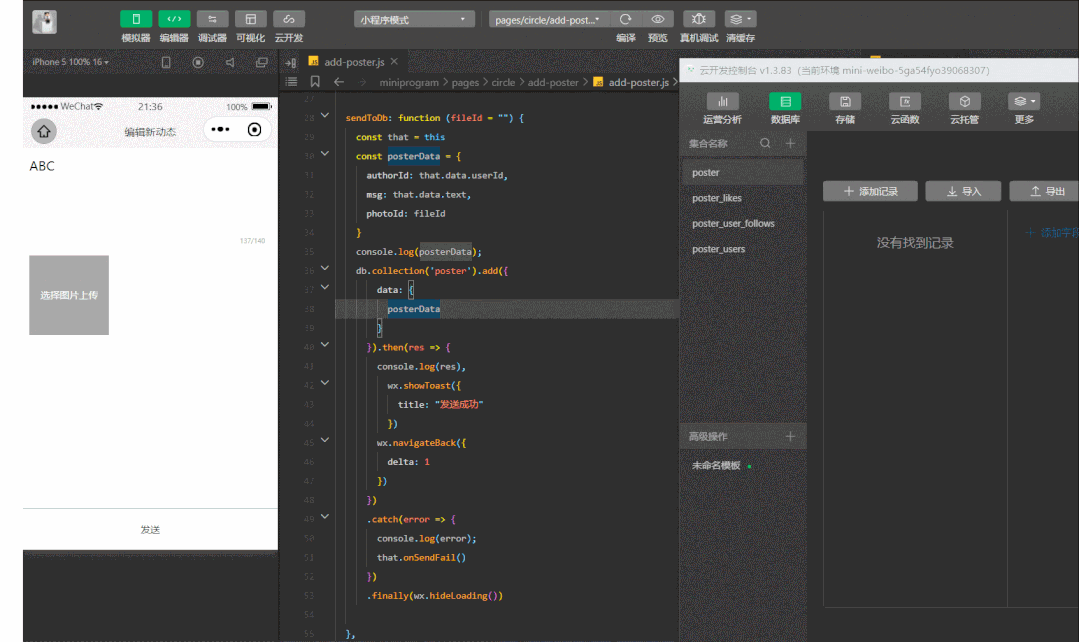Click the editor forward navigation arrow
Viewport: 1079px width, 642px height.
tap(361, 82)
